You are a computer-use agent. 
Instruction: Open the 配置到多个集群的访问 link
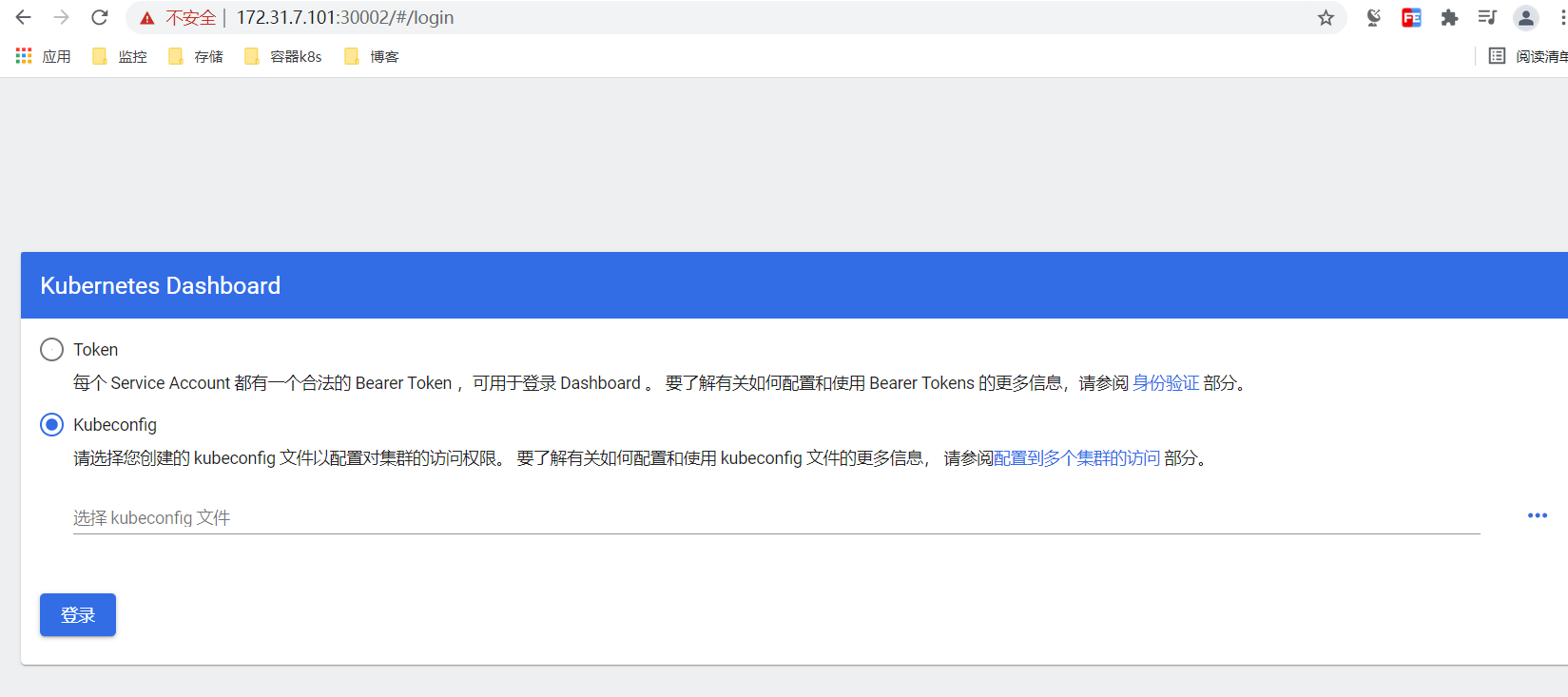point(1076,458)
